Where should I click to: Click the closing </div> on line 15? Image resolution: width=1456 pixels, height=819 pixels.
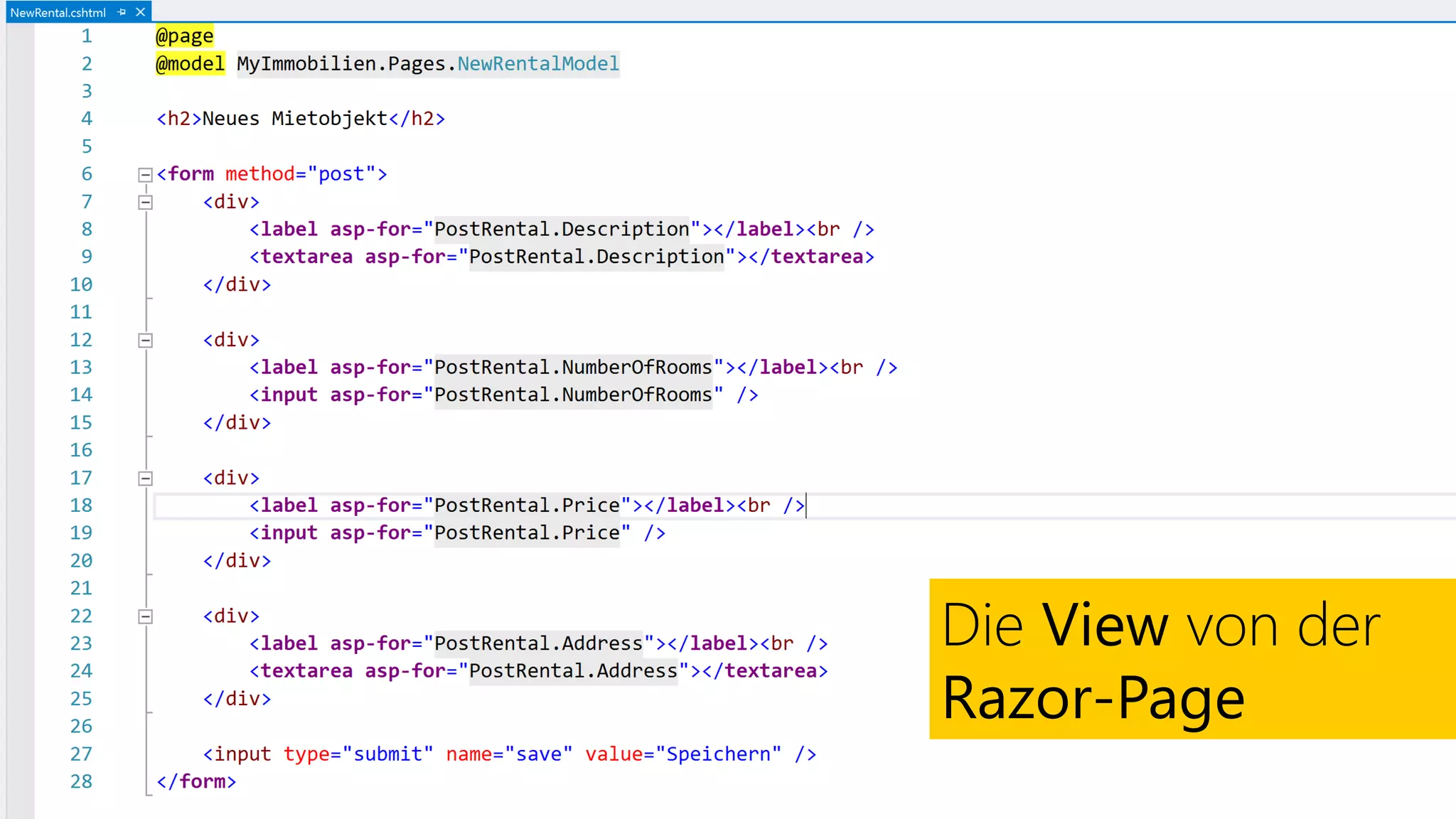pyautogui.click(x=237, y=422)
